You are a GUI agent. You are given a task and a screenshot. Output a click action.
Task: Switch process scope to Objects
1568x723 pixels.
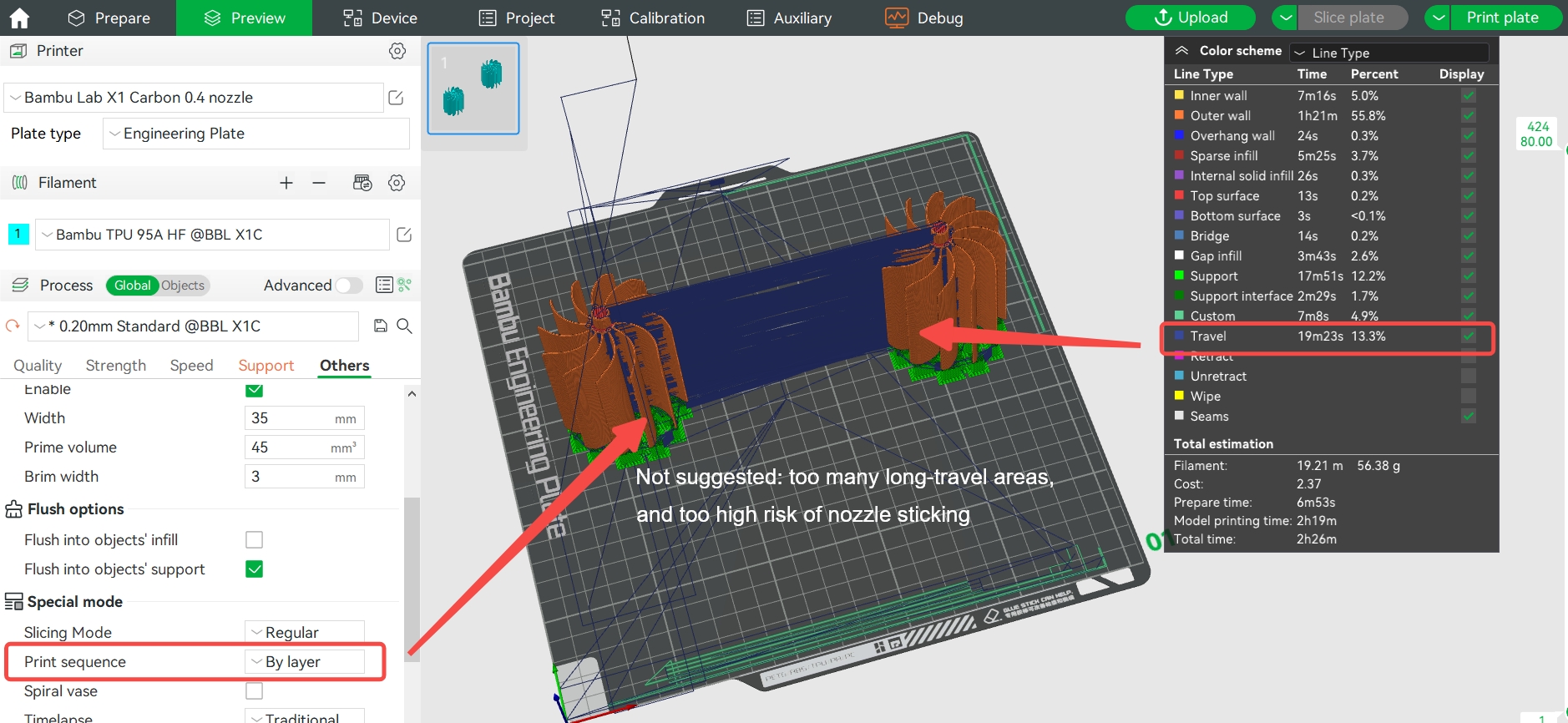click(x=183, y=286)
